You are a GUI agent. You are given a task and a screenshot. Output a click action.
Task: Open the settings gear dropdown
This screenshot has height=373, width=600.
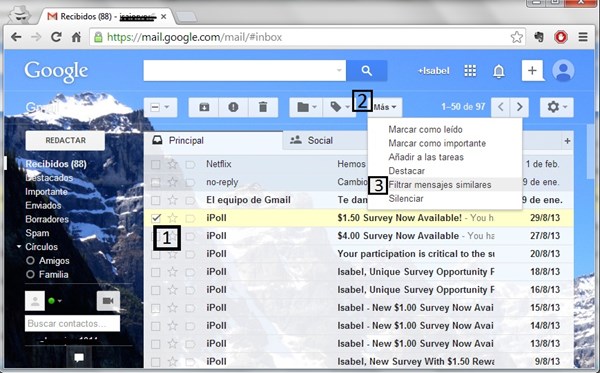(556, 107)
